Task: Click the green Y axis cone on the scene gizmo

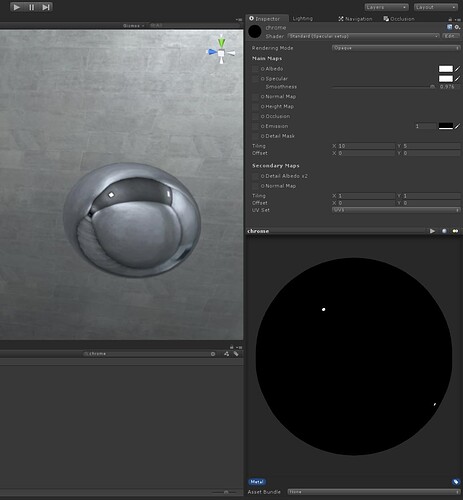Action: click(x=222, y=43)
